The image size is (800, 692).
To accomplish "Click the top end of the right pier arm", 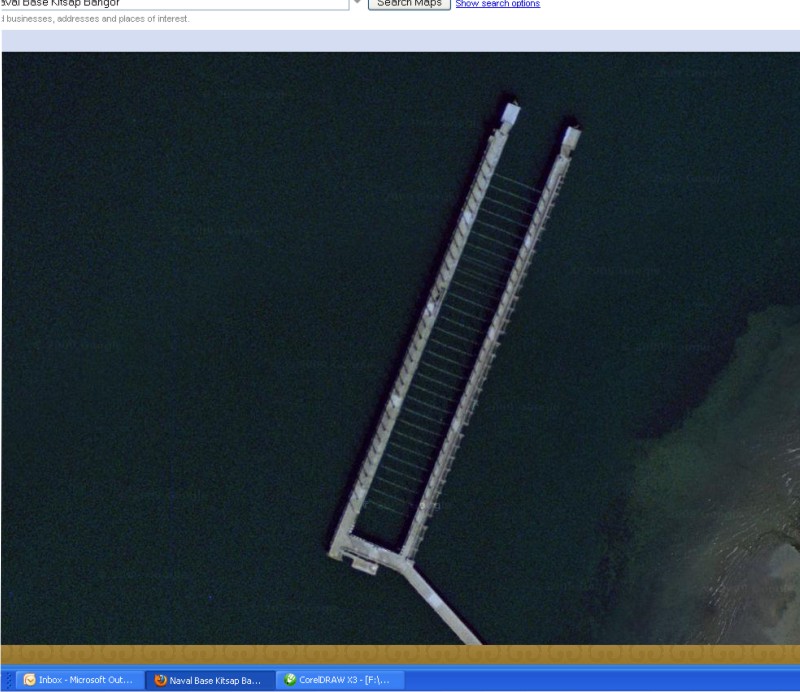I will tap(571, 135).
